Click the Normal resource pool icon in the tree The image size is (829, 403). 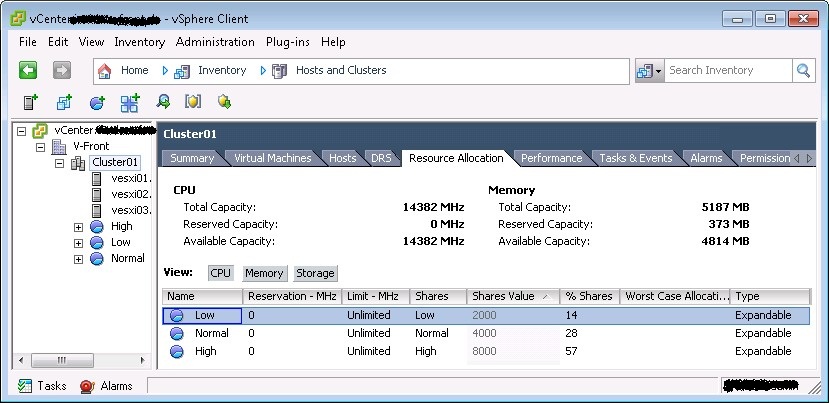(97, 259)
